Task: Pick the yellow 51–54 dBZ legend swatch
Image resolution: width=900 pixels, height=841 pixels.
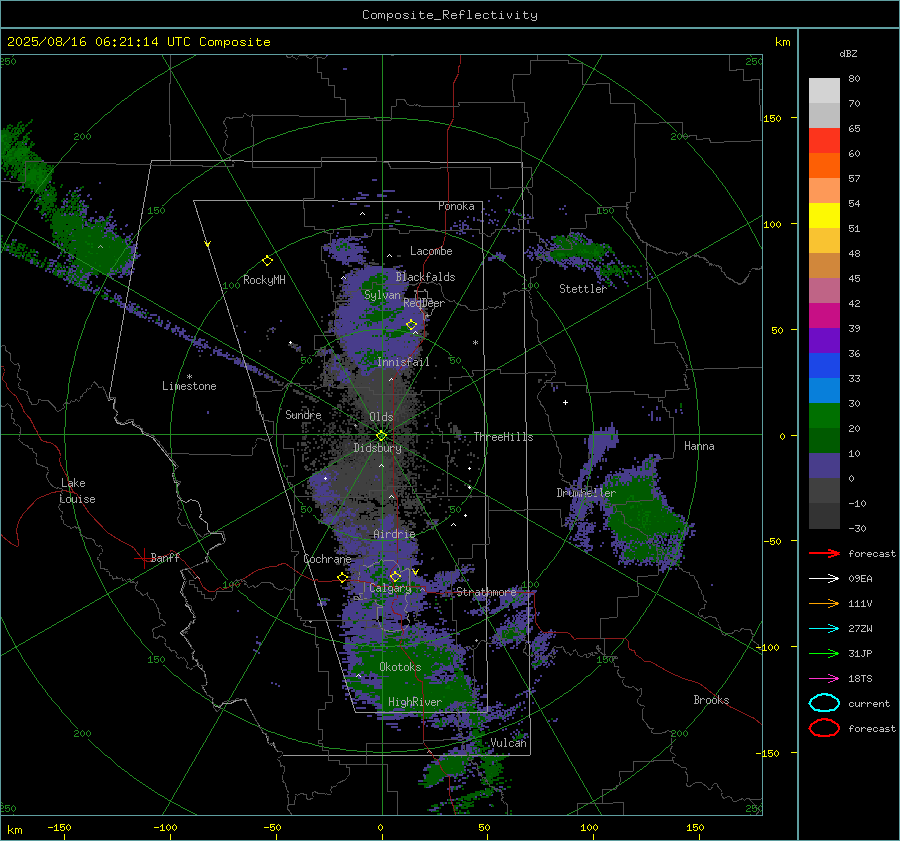Action: [824, 215]
